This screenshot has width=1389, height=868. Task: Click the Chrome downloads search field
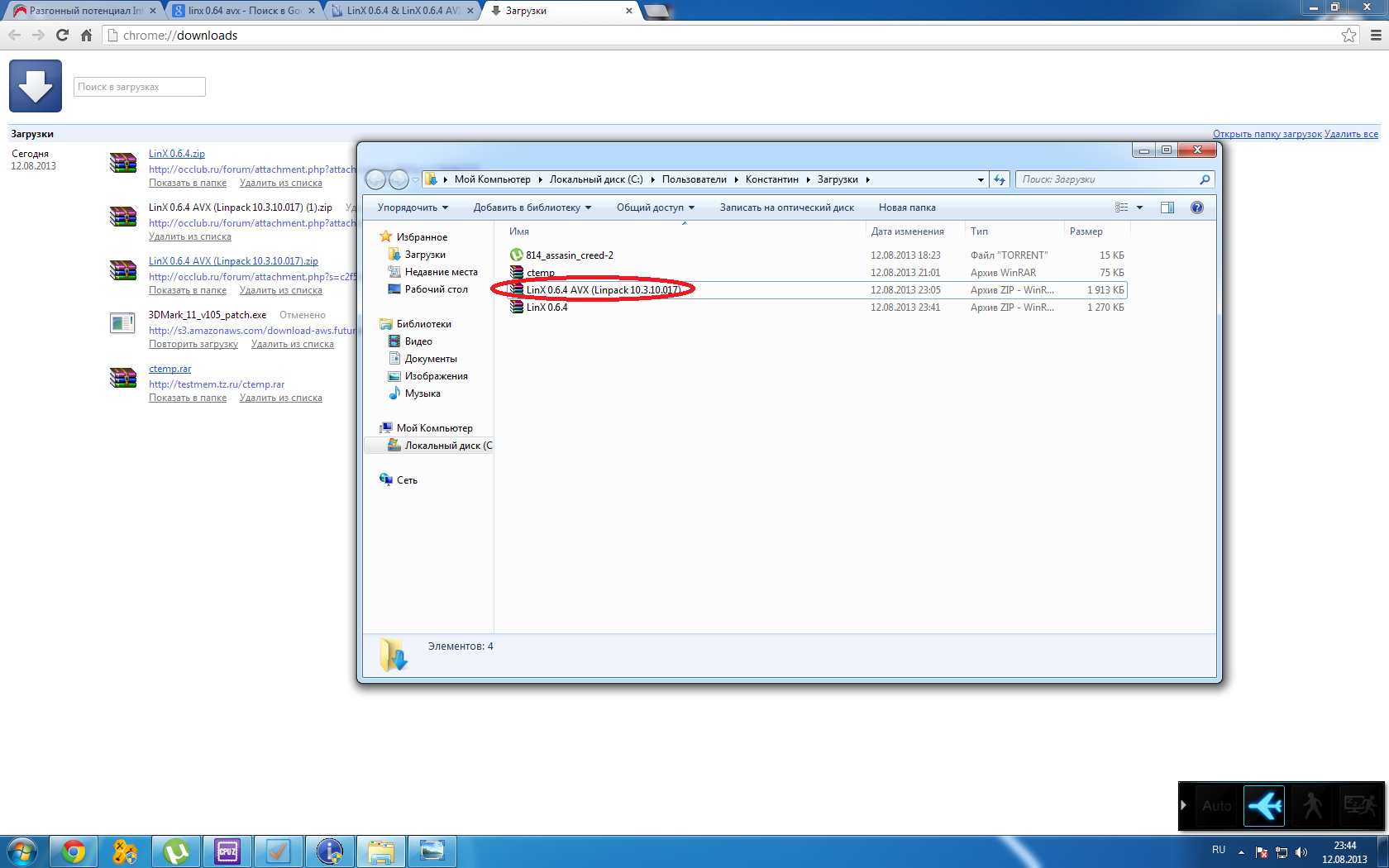[x=140, y=87]
